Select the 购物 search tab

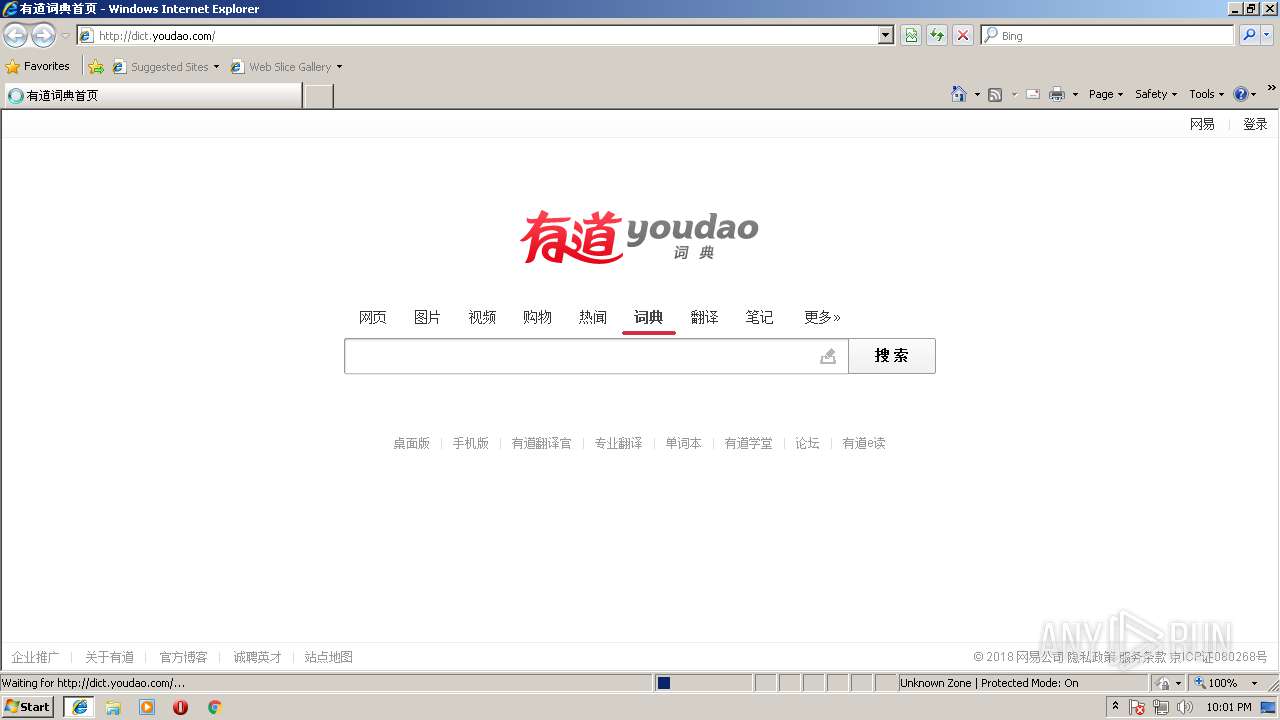[x=537, y=317]
